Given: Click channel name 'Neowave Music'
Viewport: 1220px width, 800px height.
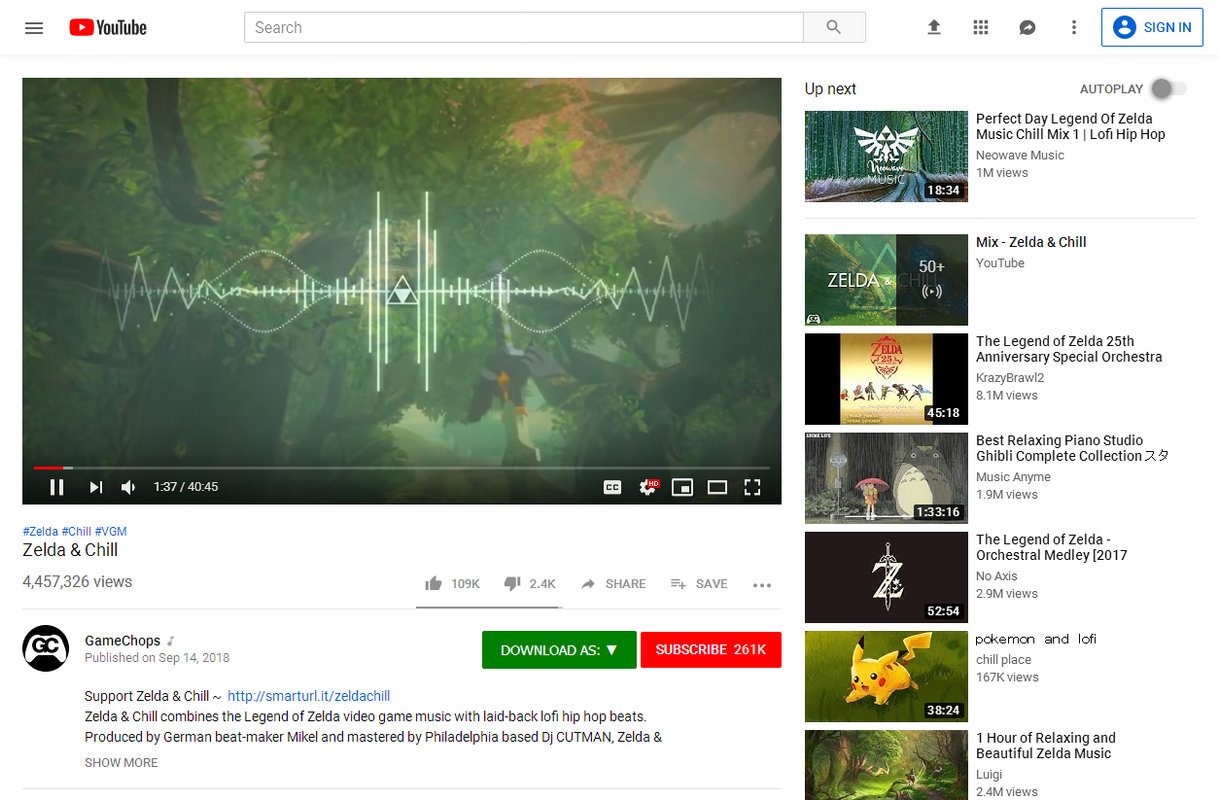Looking at the screenshot, I should (x=1020, y=155).
